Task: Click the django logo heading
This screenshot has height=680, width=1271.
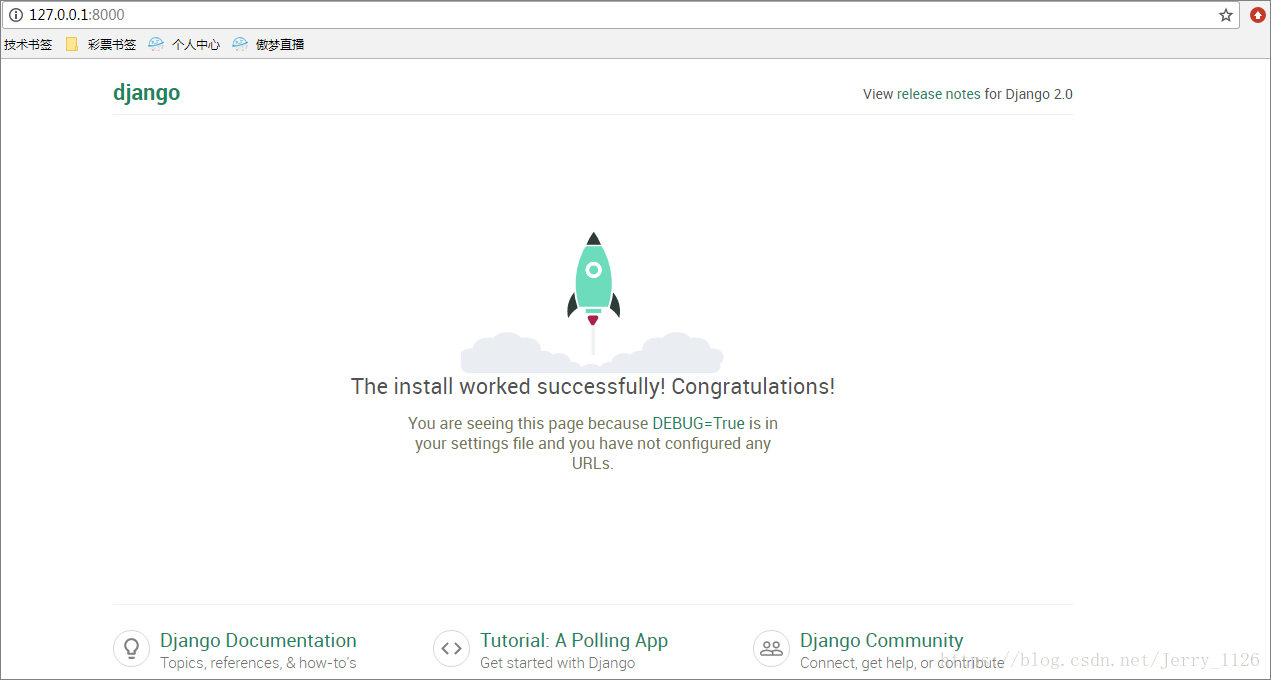Action: (147, 93)
